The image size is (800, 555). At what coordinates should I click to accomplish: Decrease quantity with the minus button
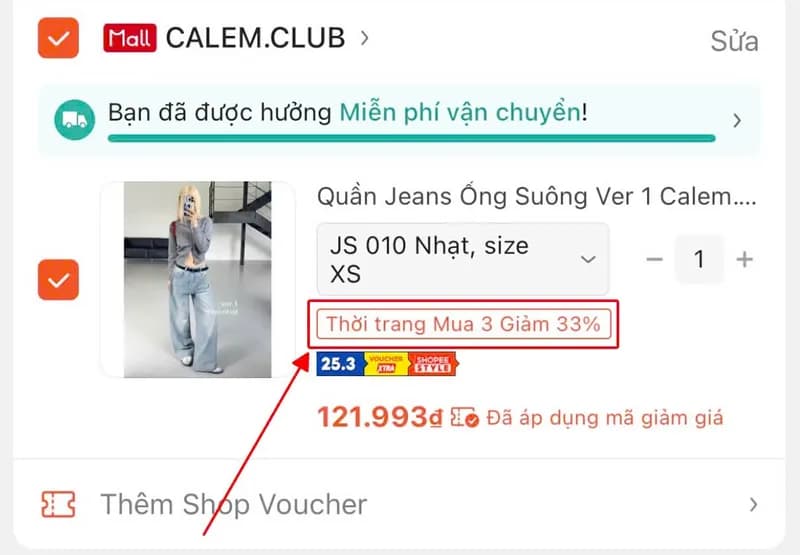pyautogui.click(x=654, y=259)
